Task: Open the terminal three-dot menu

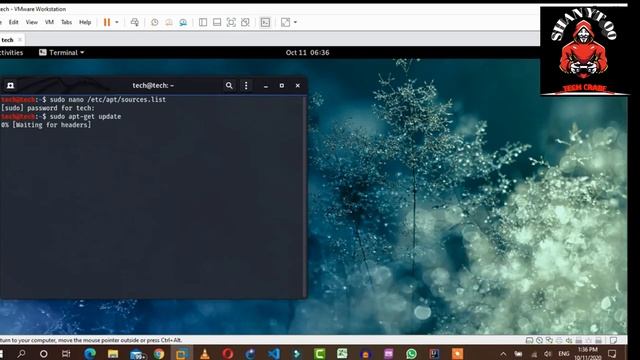Action: 246,85
